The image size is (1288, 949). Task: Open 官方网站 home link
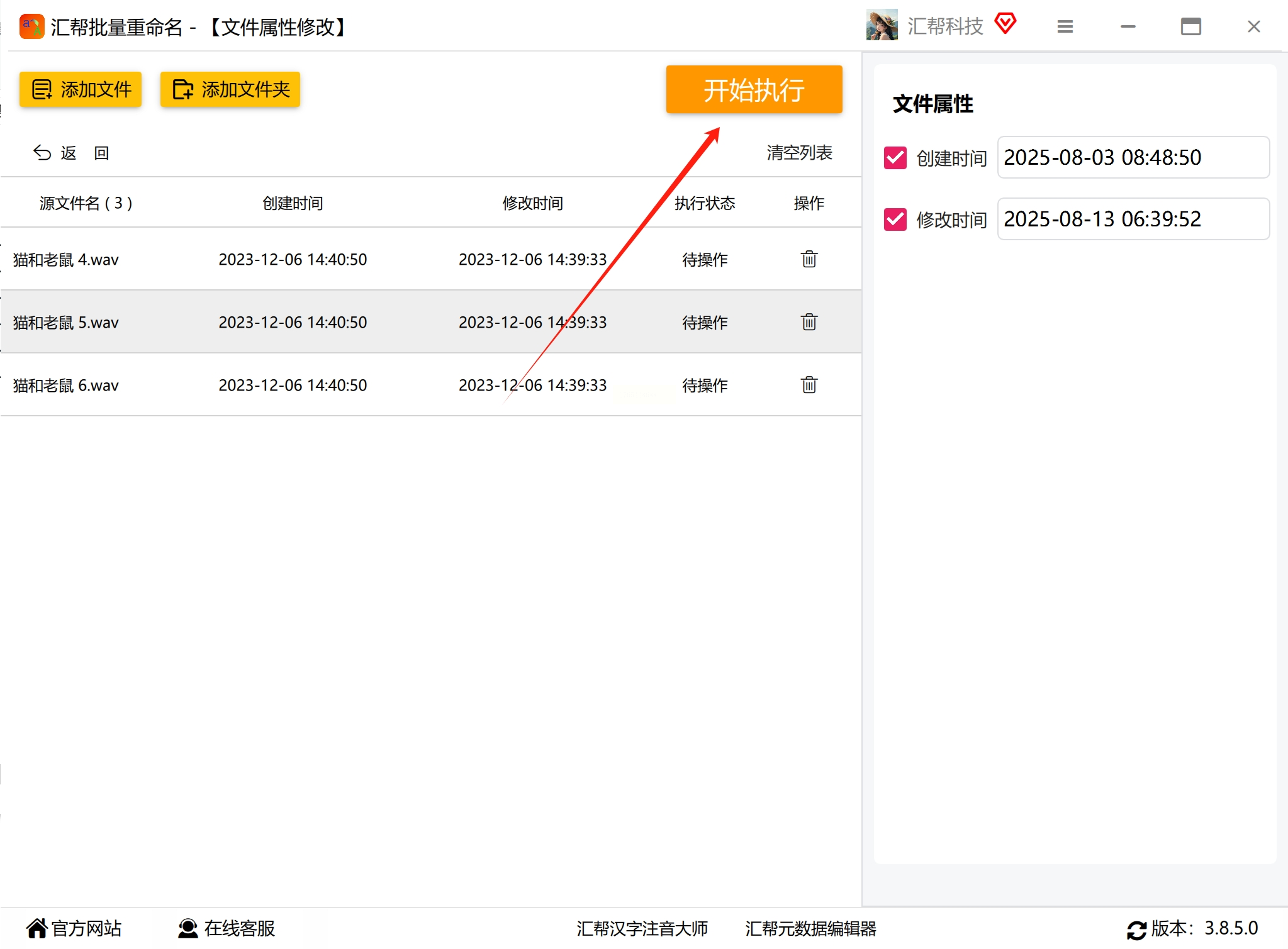tap(74, 928)
